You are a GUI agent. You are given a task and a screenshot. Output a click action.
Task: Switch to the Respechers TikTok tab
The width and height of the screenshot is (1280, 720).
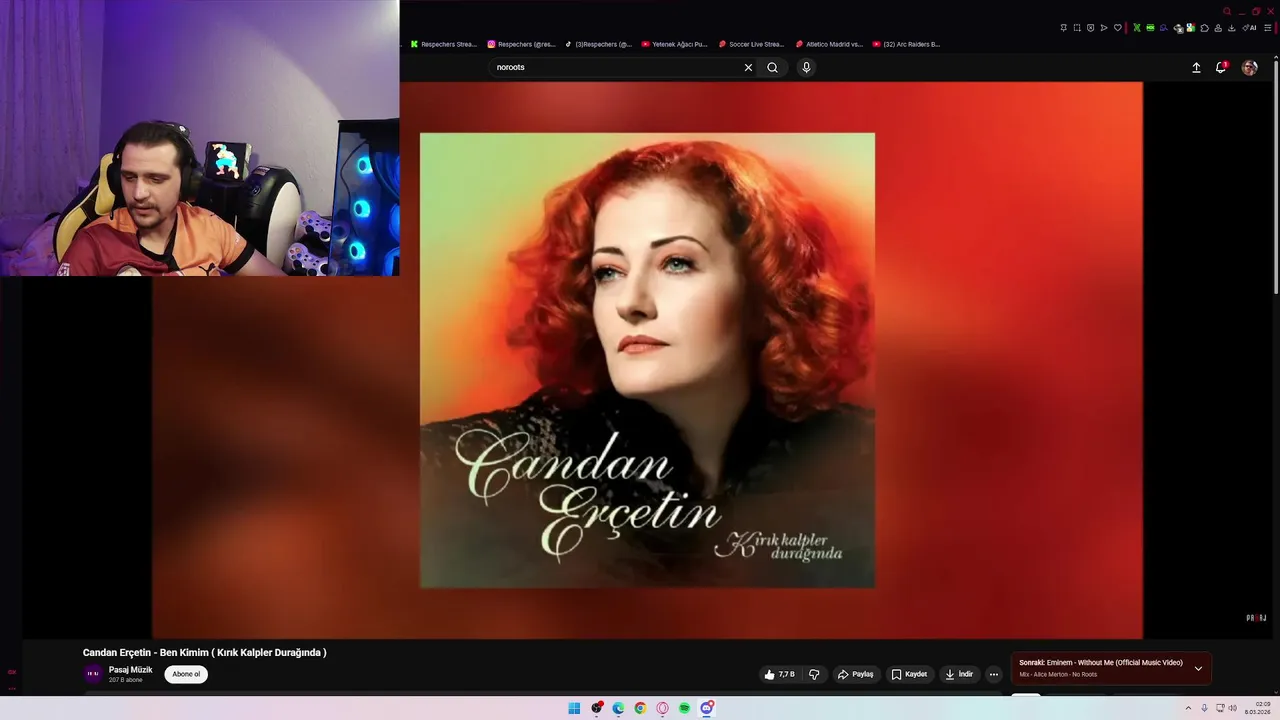pos(598,44)
